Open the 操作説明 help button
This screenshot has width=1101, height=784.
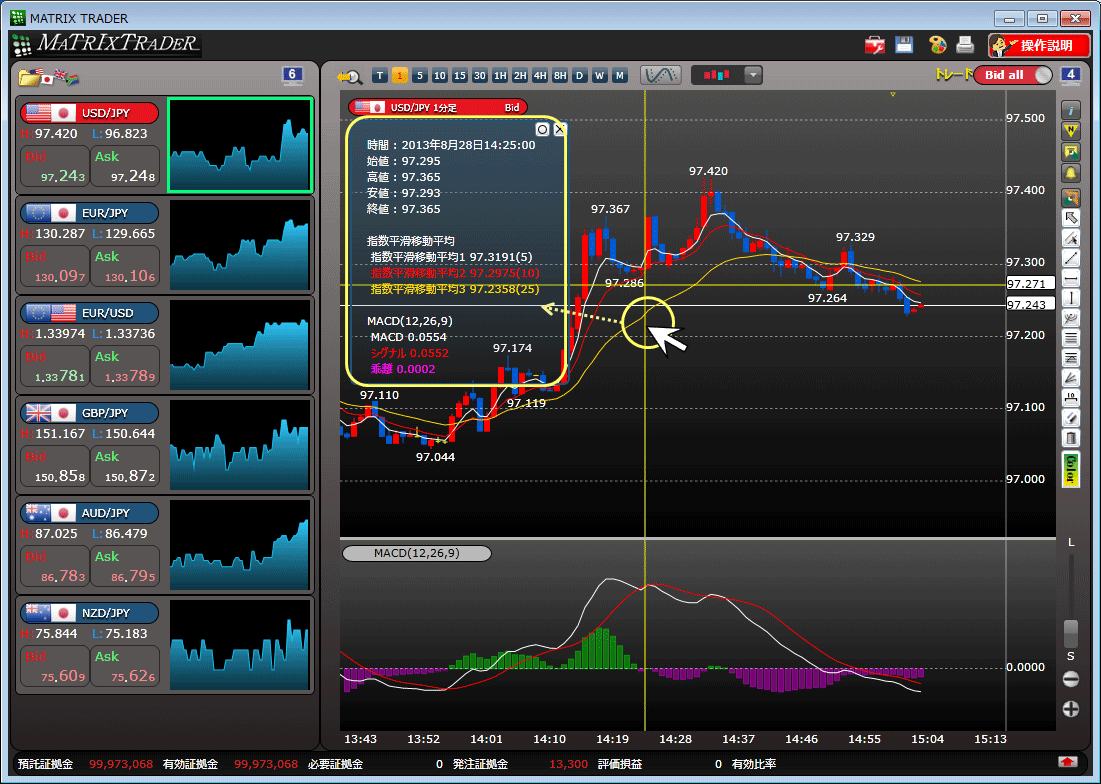[1039, 46]
